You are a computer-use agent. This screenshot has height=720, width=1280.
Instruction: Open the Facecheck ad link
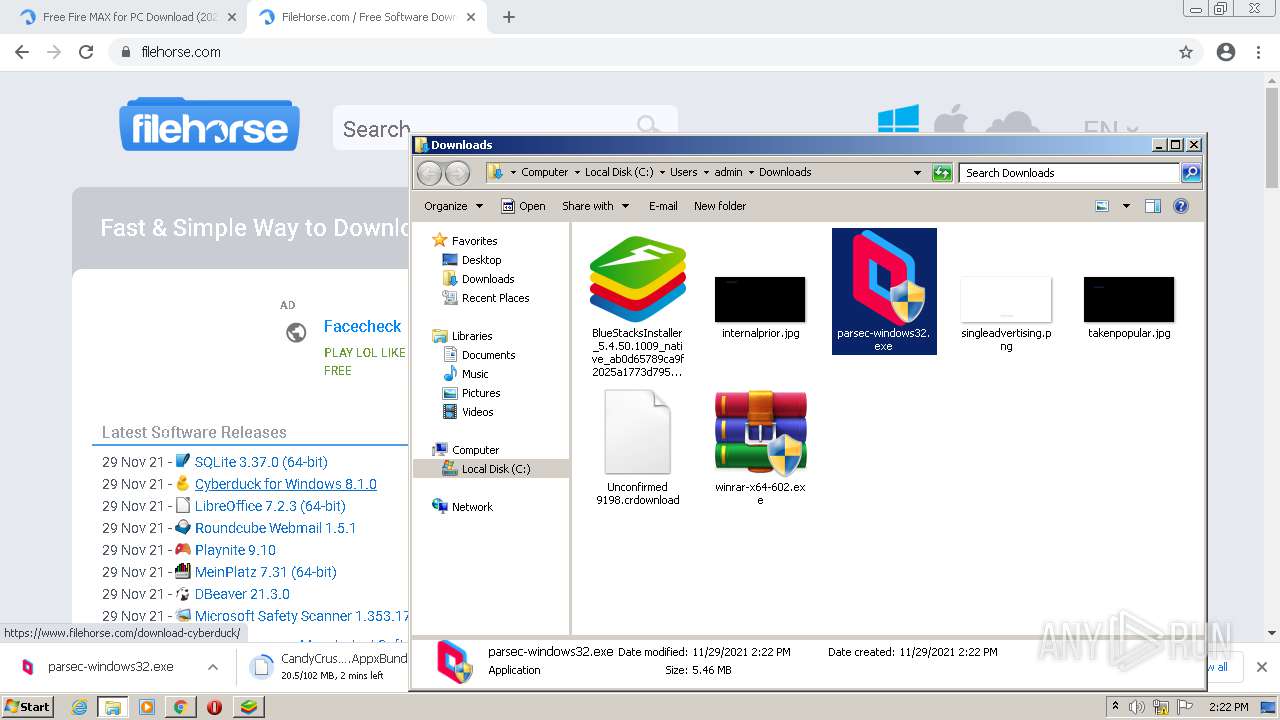pyautogui.click(x=362, y=326)
